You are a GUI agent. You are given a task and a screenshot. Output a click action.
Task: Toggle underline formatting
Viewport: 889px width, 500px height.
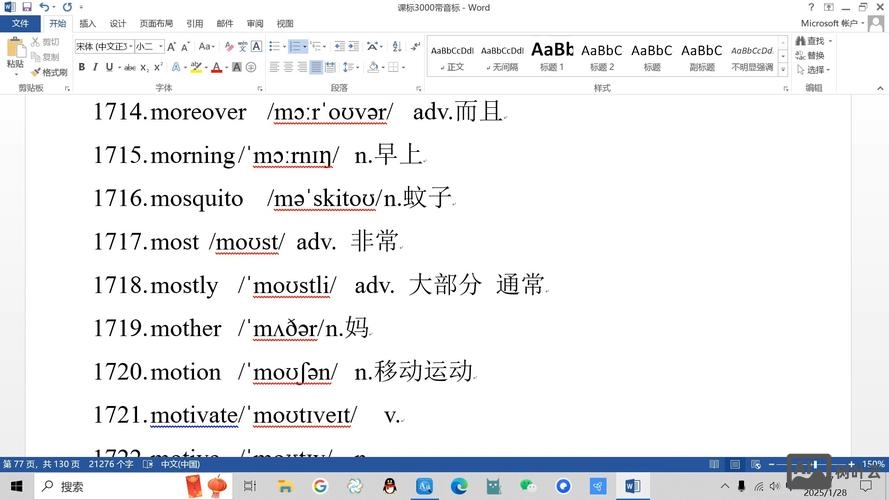click(x=109, y=67)
